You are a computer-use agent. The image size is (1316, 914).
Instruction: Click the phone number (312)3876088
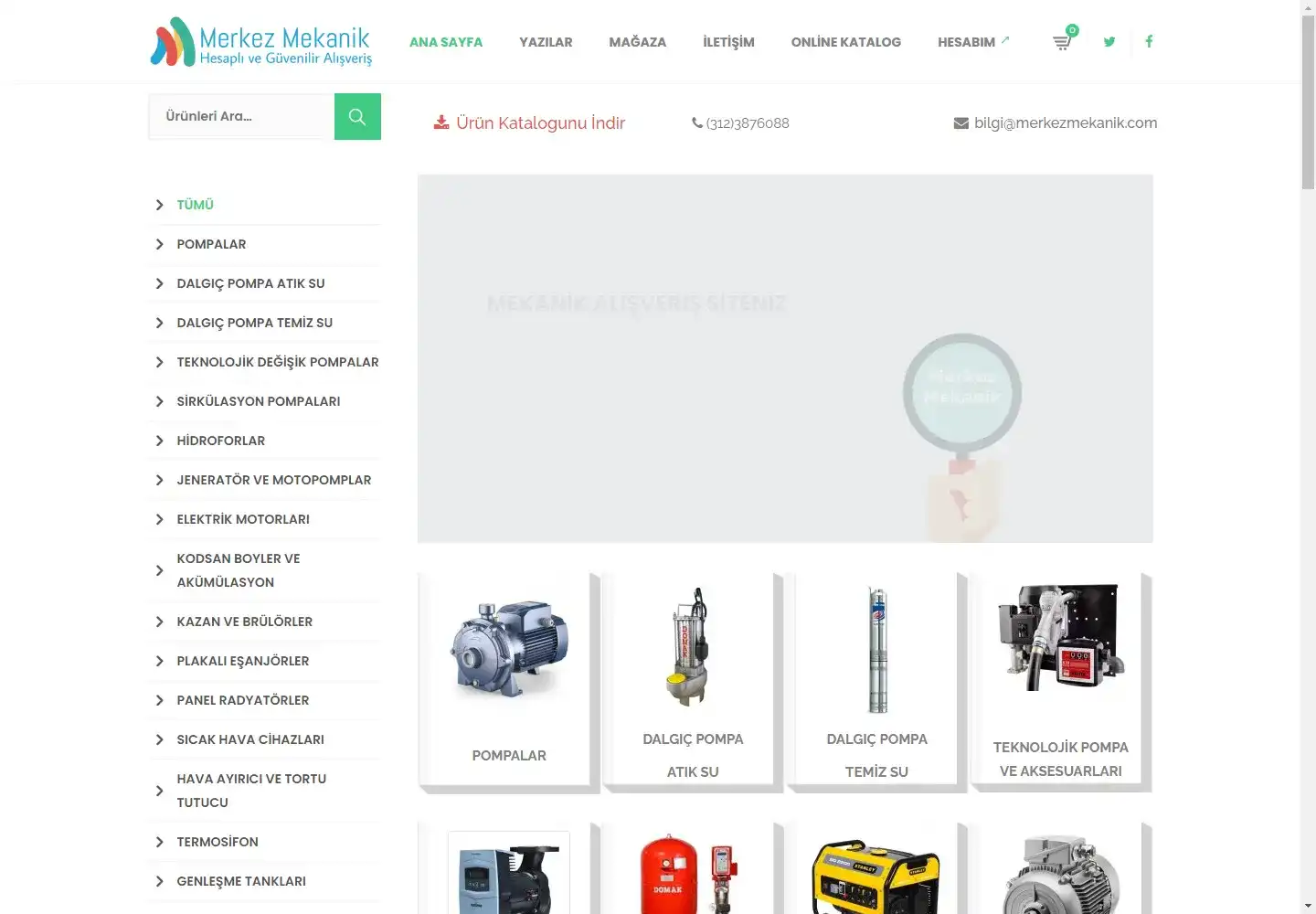tap(748, 123)
